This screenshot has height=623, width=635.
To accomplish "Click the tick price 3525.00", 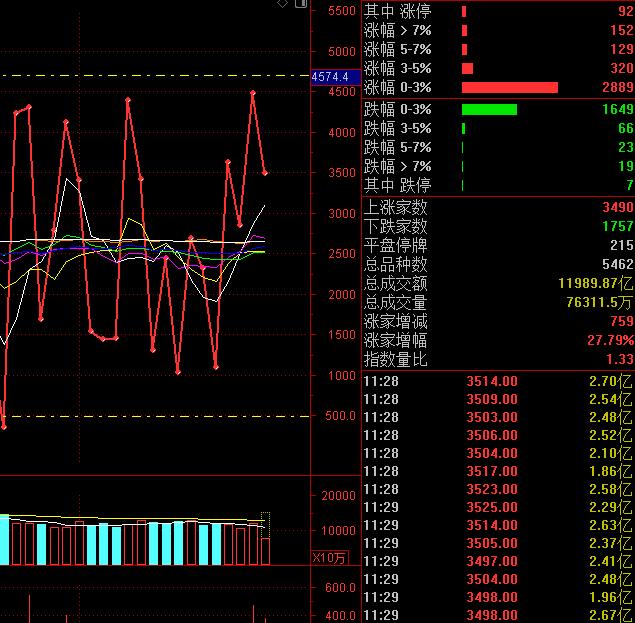I will point(492,507).
